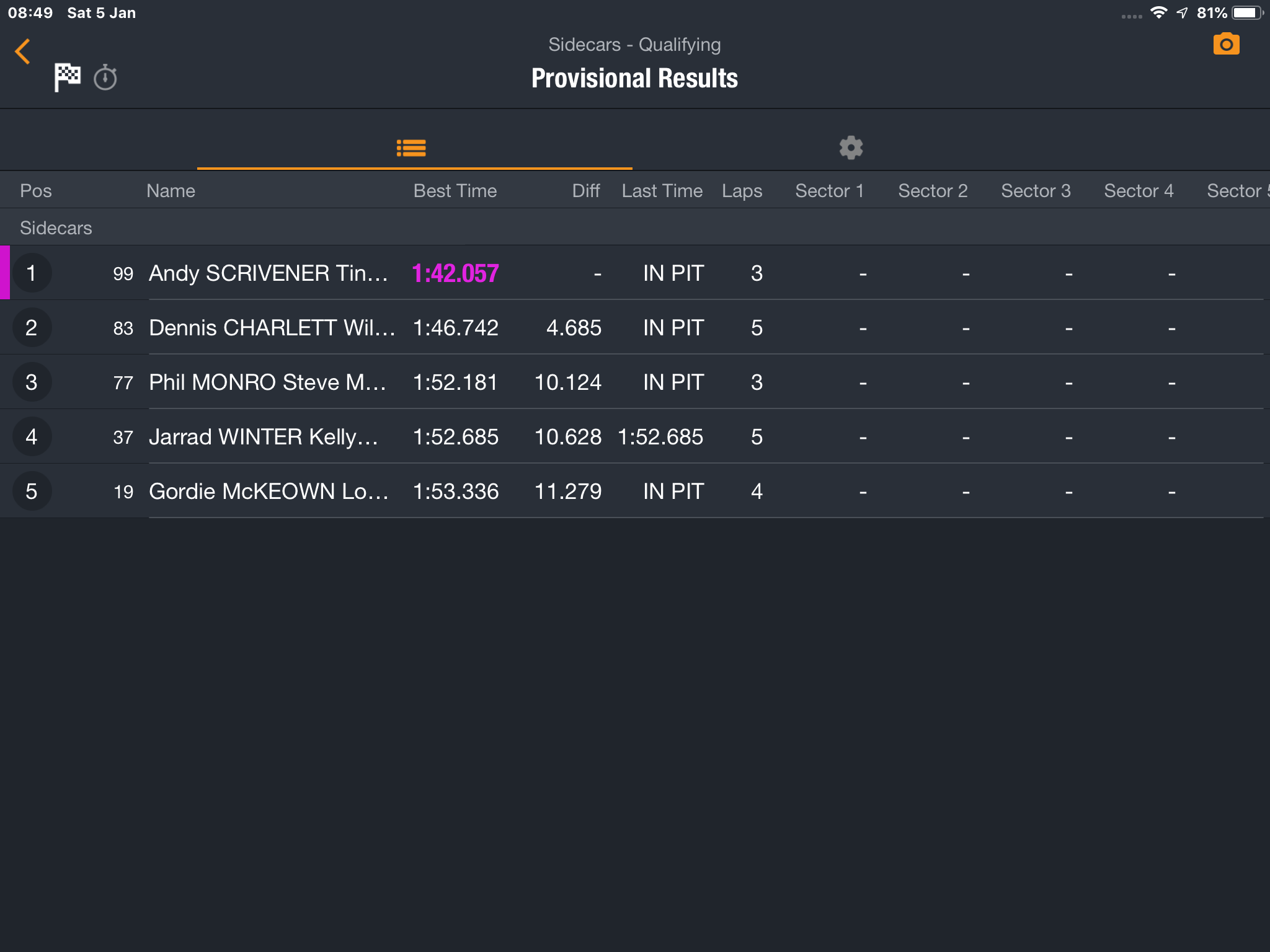The width and height of the screenshot is (1270, 952).
Task: Tap Jarrad WINTER's last time 1:52.685
Action: (x=660, y=437)
